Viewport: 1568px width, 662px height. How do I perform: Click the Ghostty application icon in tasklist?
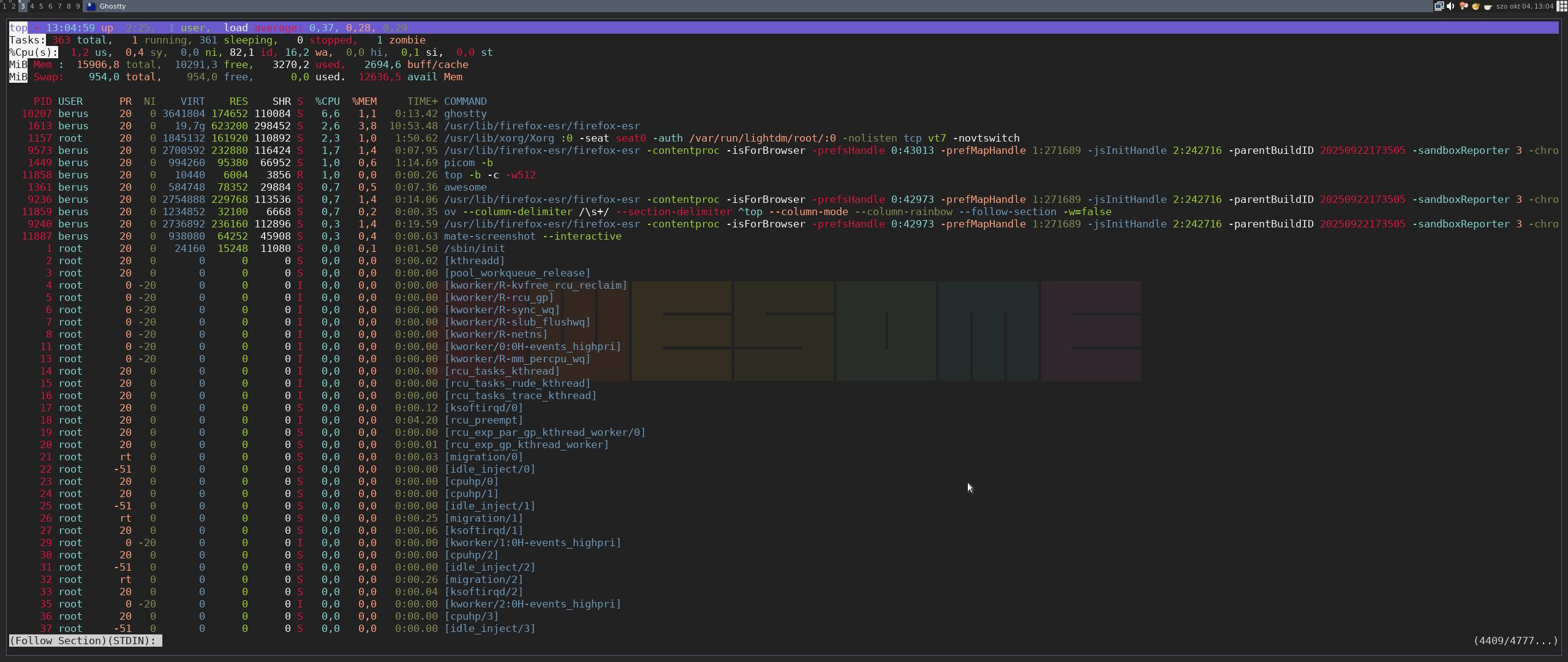tap(91, 6)
